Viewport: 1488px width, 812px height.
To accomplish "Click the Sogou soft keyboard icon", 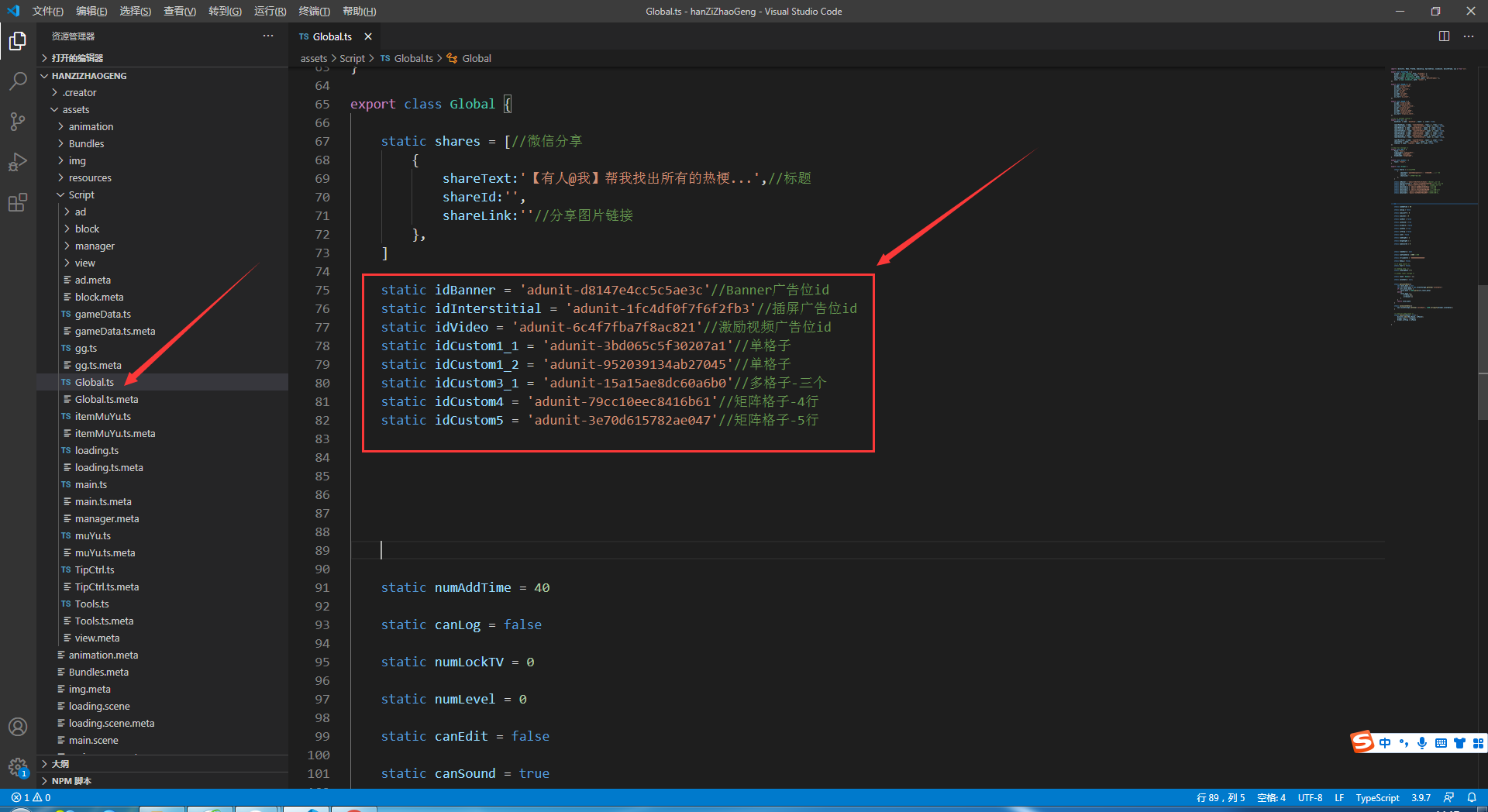I will click(1441, 743).
